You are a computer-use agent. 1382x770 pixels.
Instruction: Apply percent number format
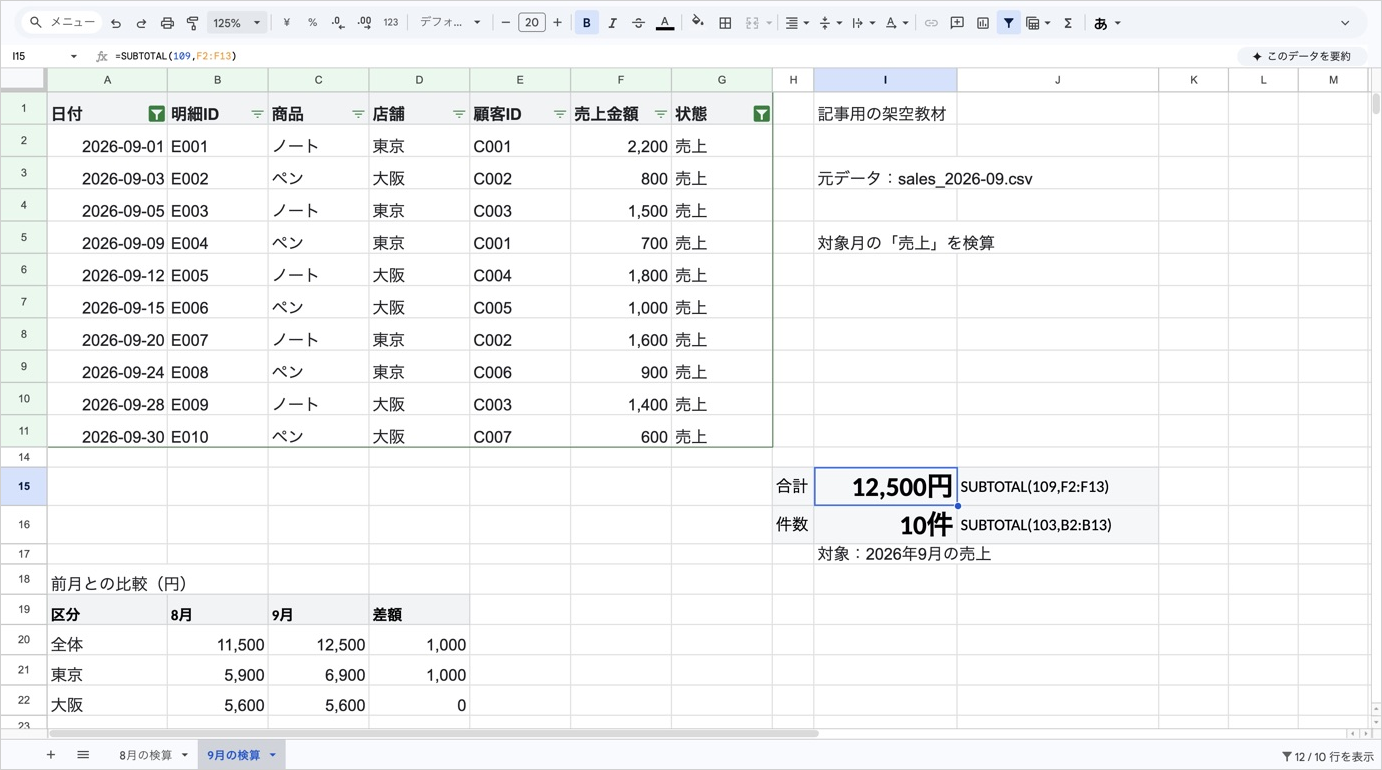(x=312, y=23)
